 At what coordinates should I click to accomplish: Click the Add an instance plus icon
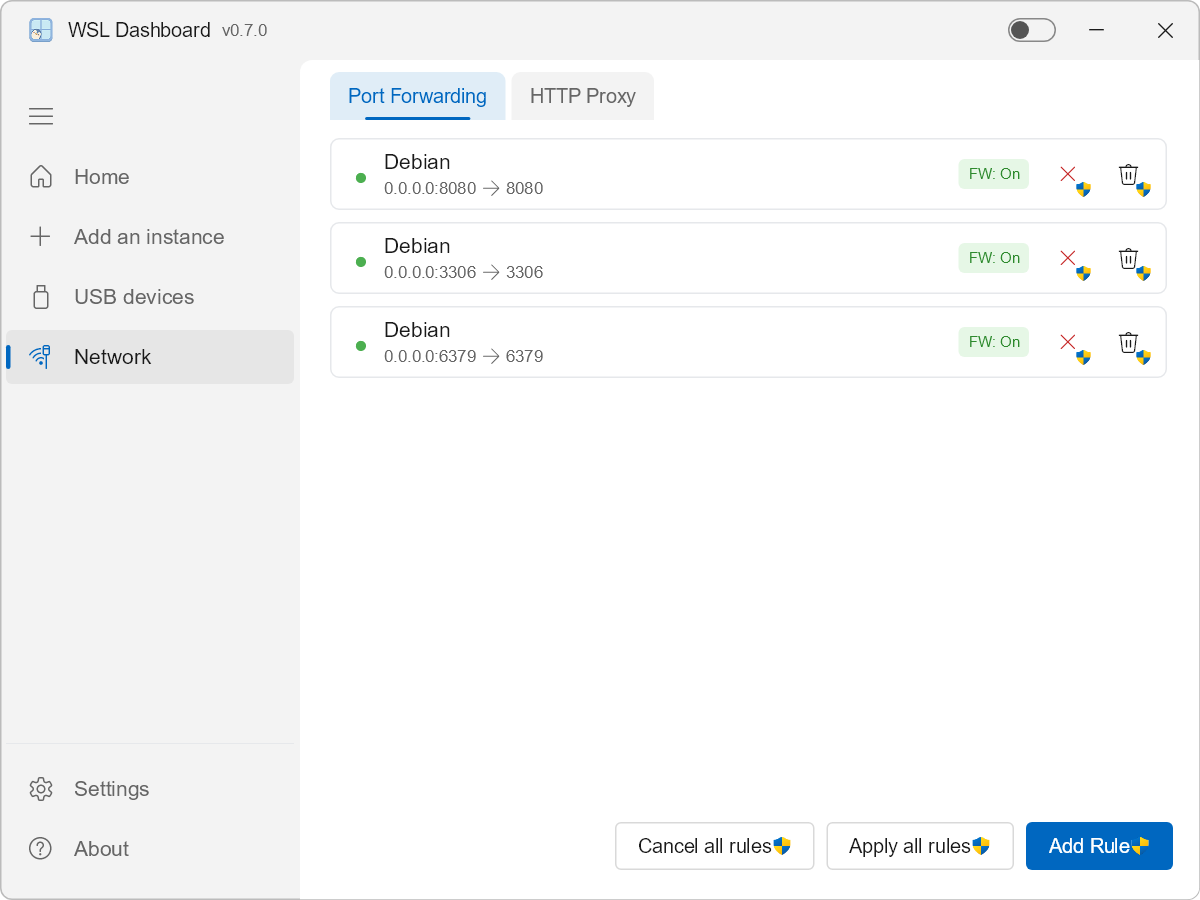(x=41, y=236)
